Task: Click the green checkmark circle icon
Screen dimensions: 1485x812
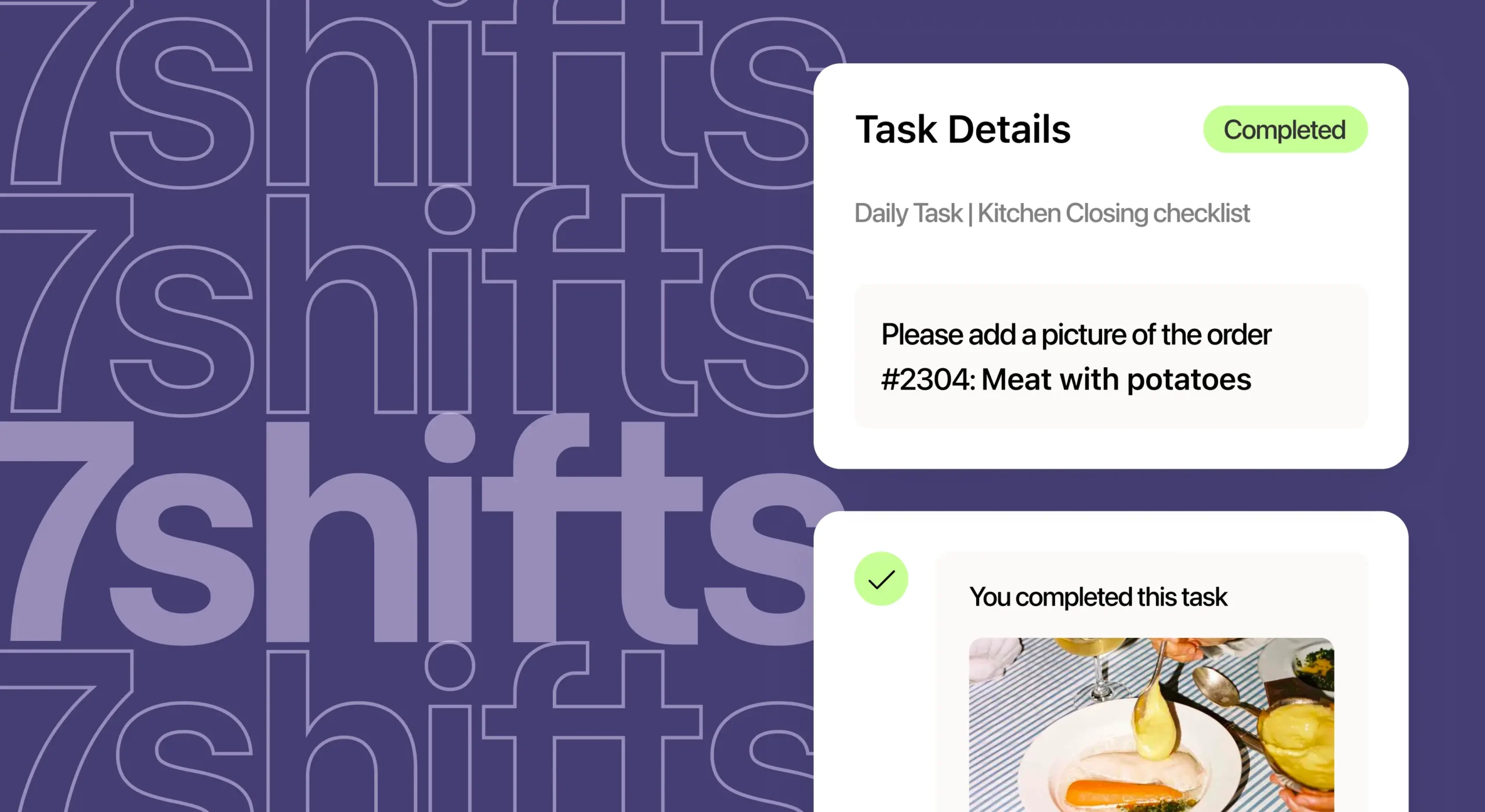Action: (881, 579)
